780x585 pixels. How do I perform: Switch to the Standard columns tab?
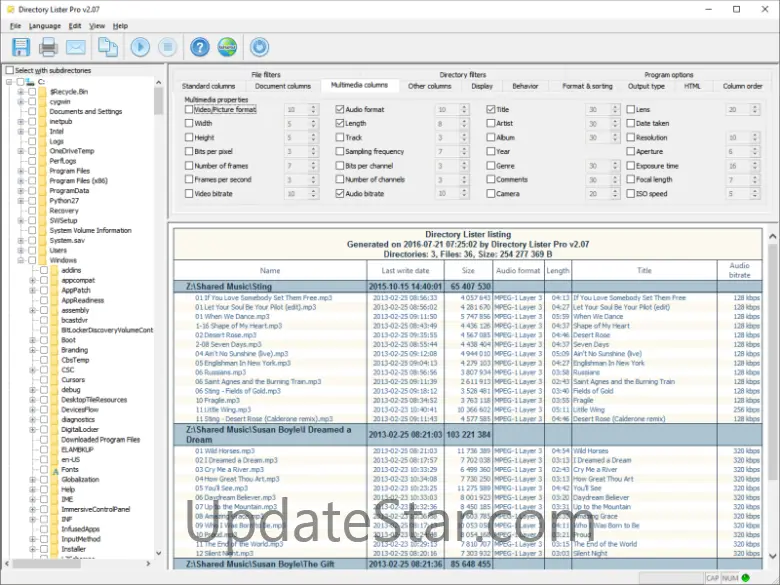pos(208,86)
